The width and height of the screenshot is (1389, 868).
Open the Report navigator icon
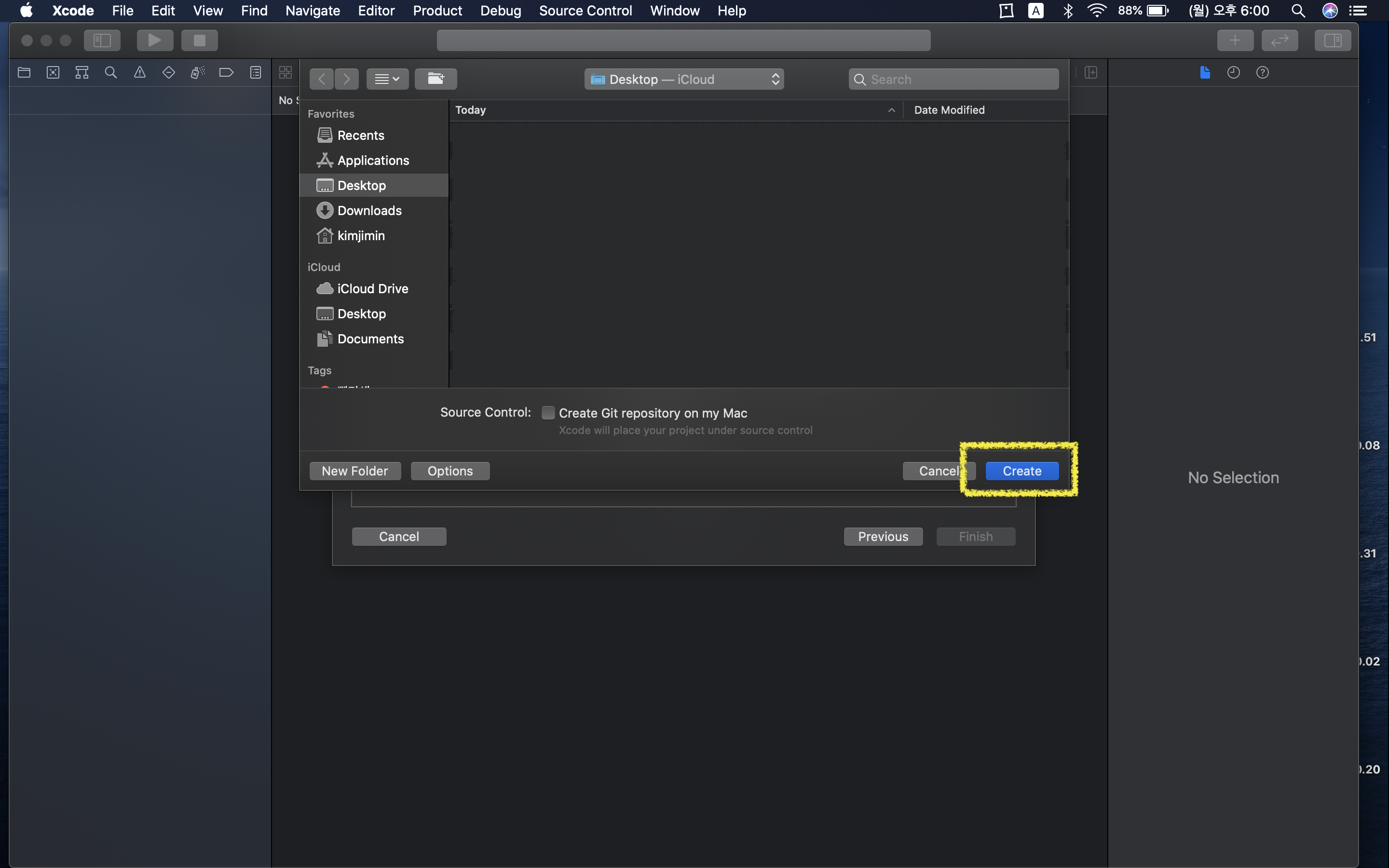pos(256,72)
